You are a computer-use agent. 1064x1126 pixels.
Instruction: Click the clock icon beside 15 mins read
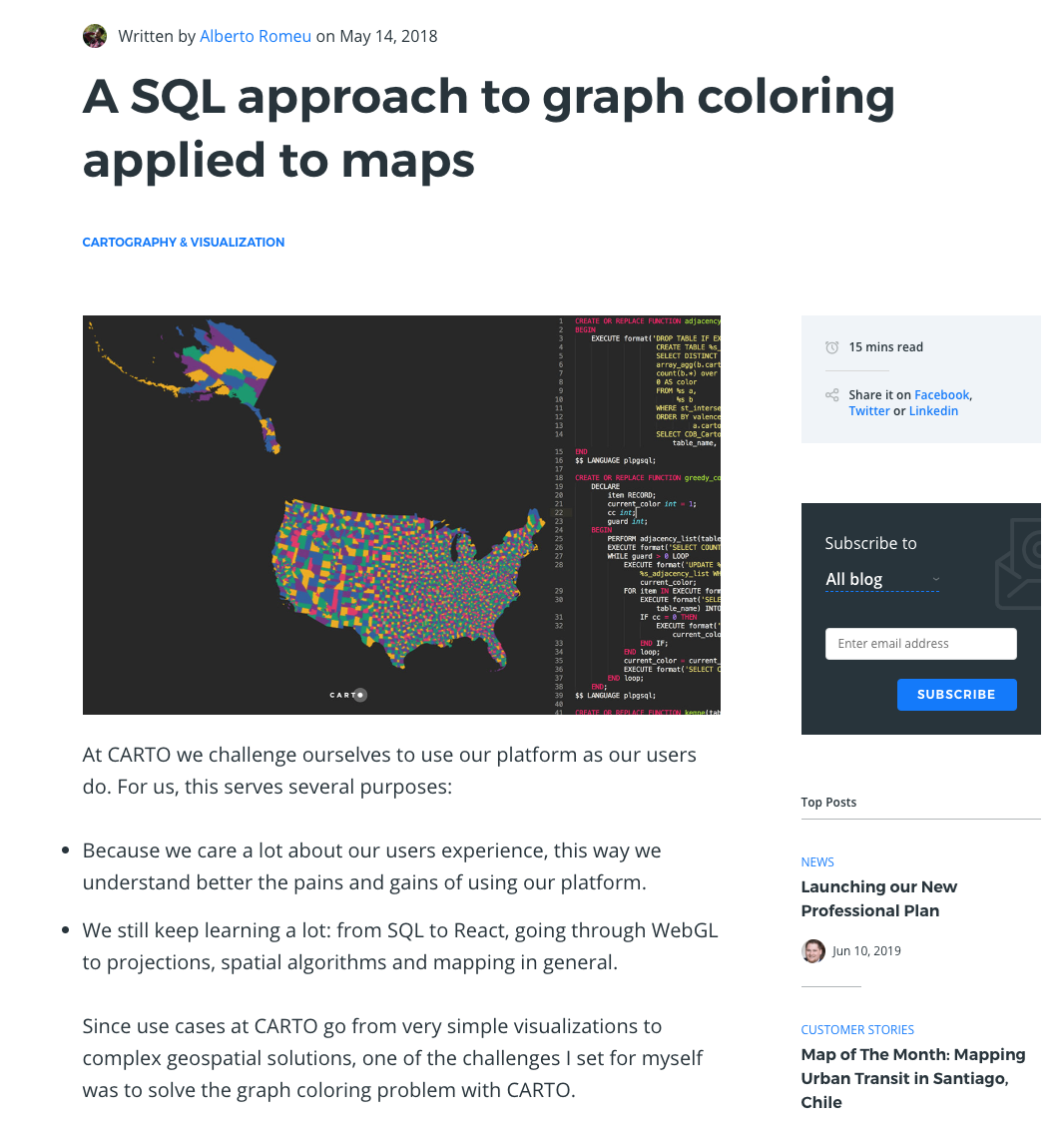(x=832, y=347)
